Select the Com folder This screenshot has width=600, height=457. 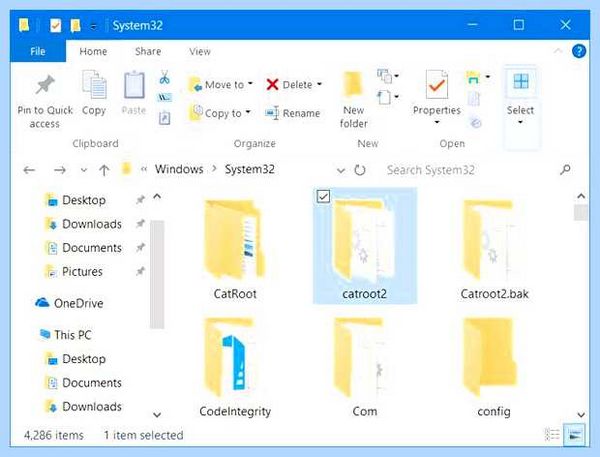pyautogui.click(x=364, y=367)
